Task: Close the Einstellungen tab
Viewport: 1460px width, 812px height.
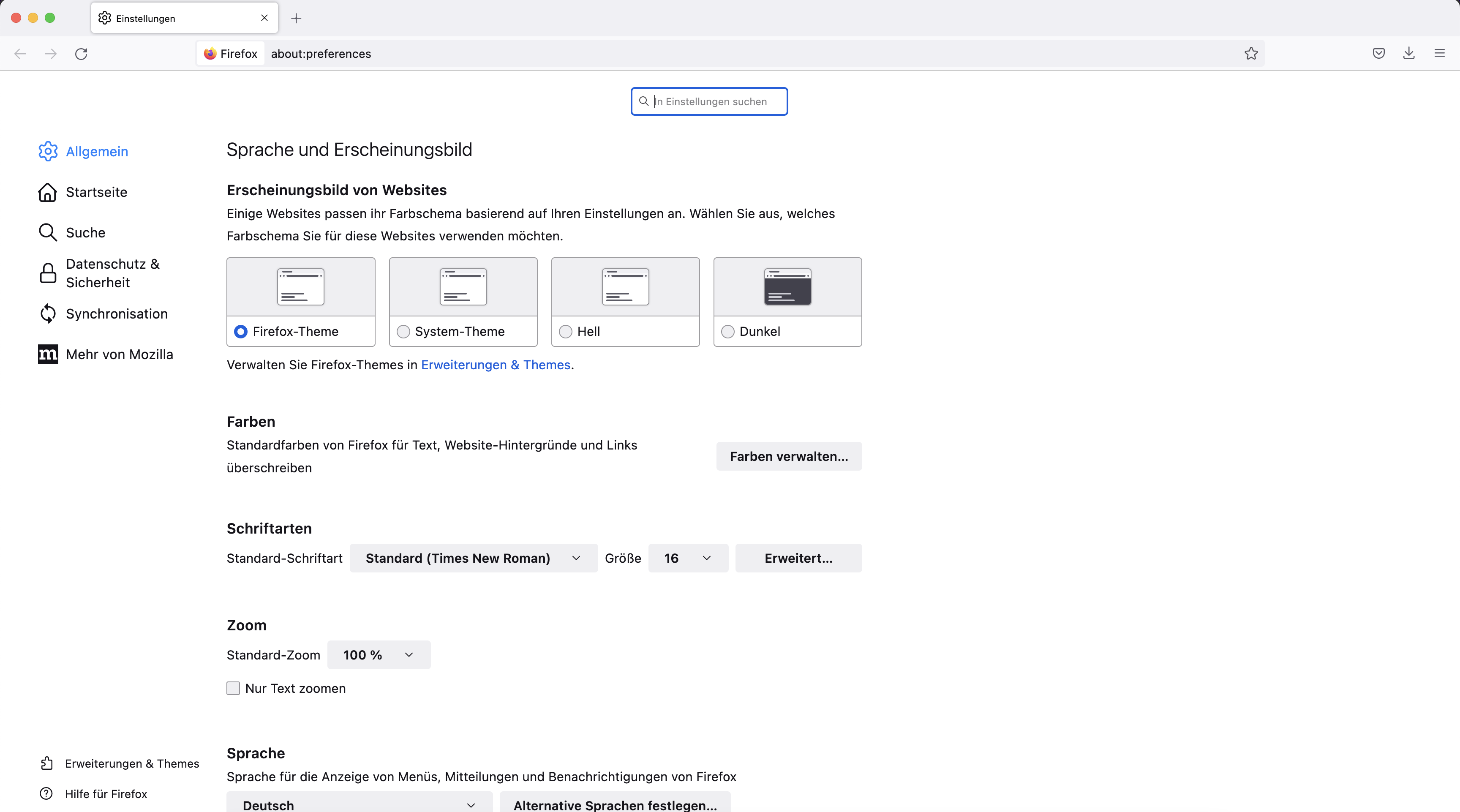Action: tap(264, 18)
